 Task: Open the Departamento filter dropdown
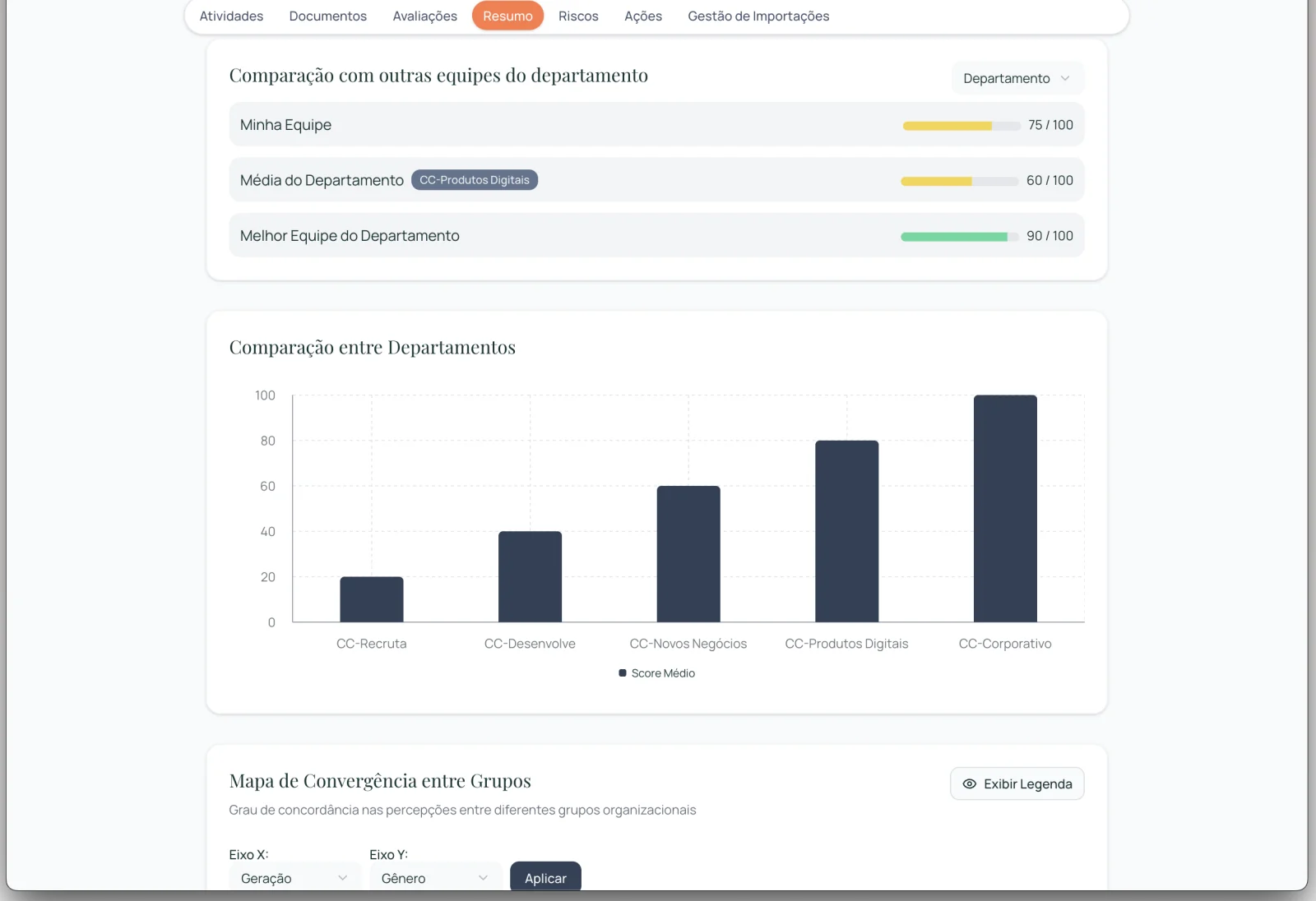[1017, 78]
